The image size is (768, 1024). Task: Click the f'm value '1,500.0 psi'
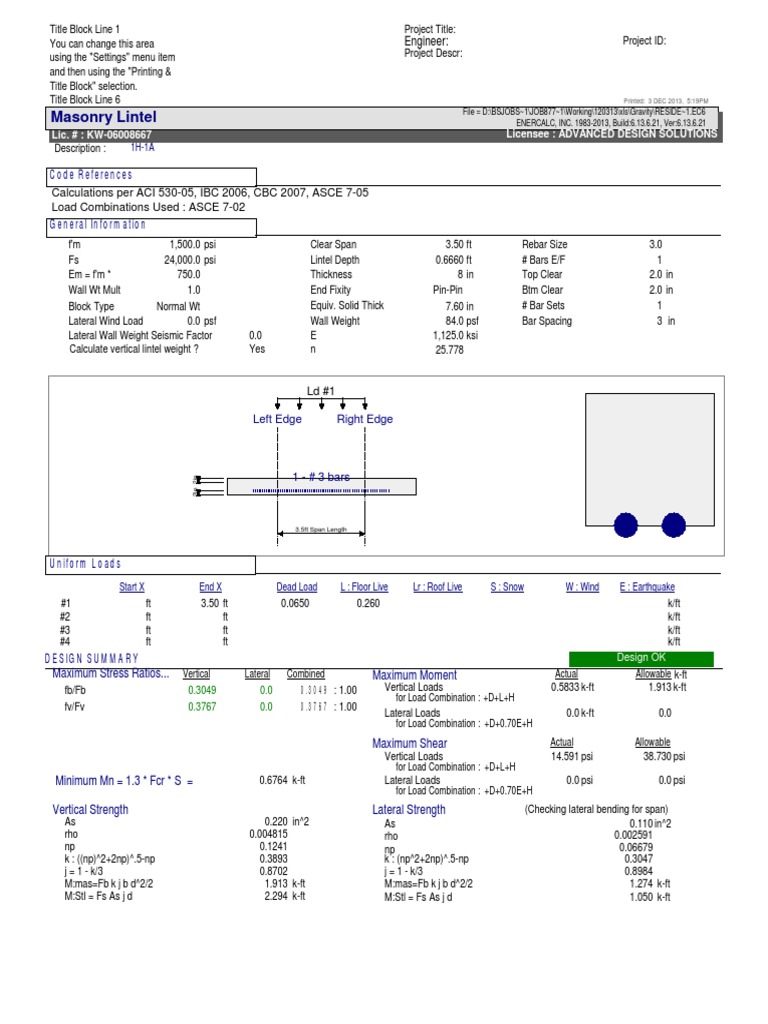point(193,244)
